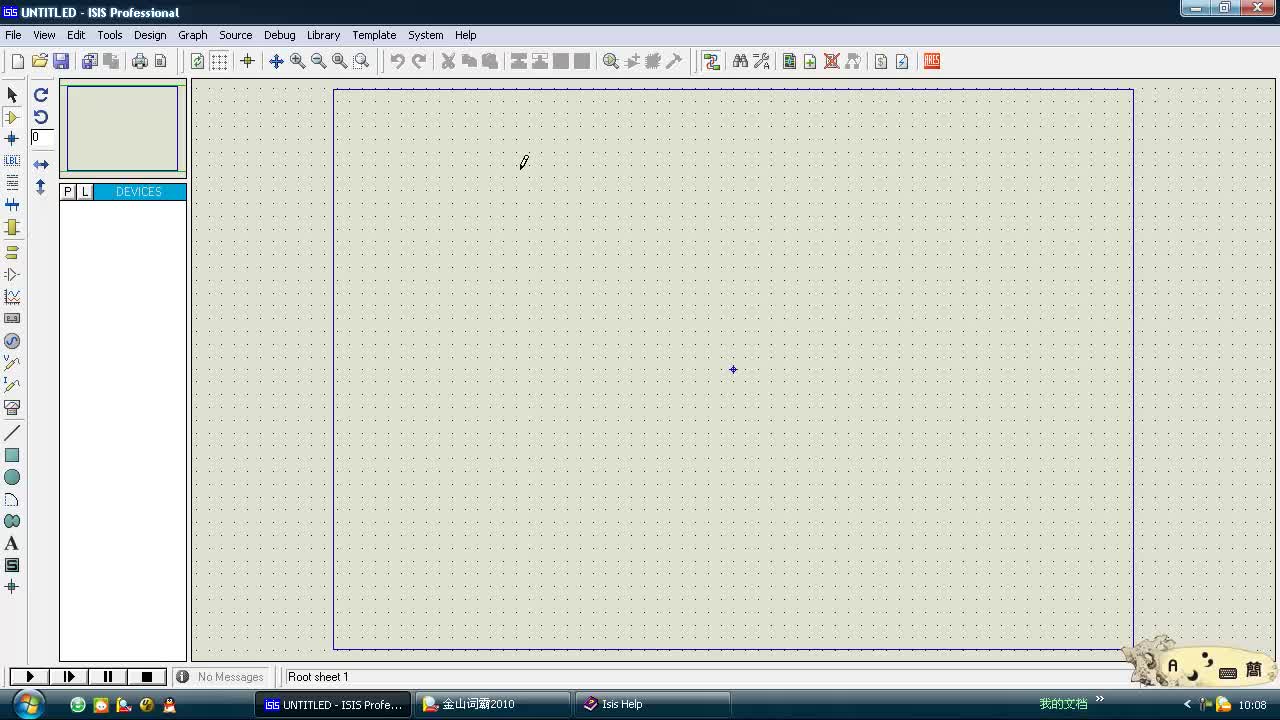Select the 2D Closed Path tool

(x=12, y=521)
